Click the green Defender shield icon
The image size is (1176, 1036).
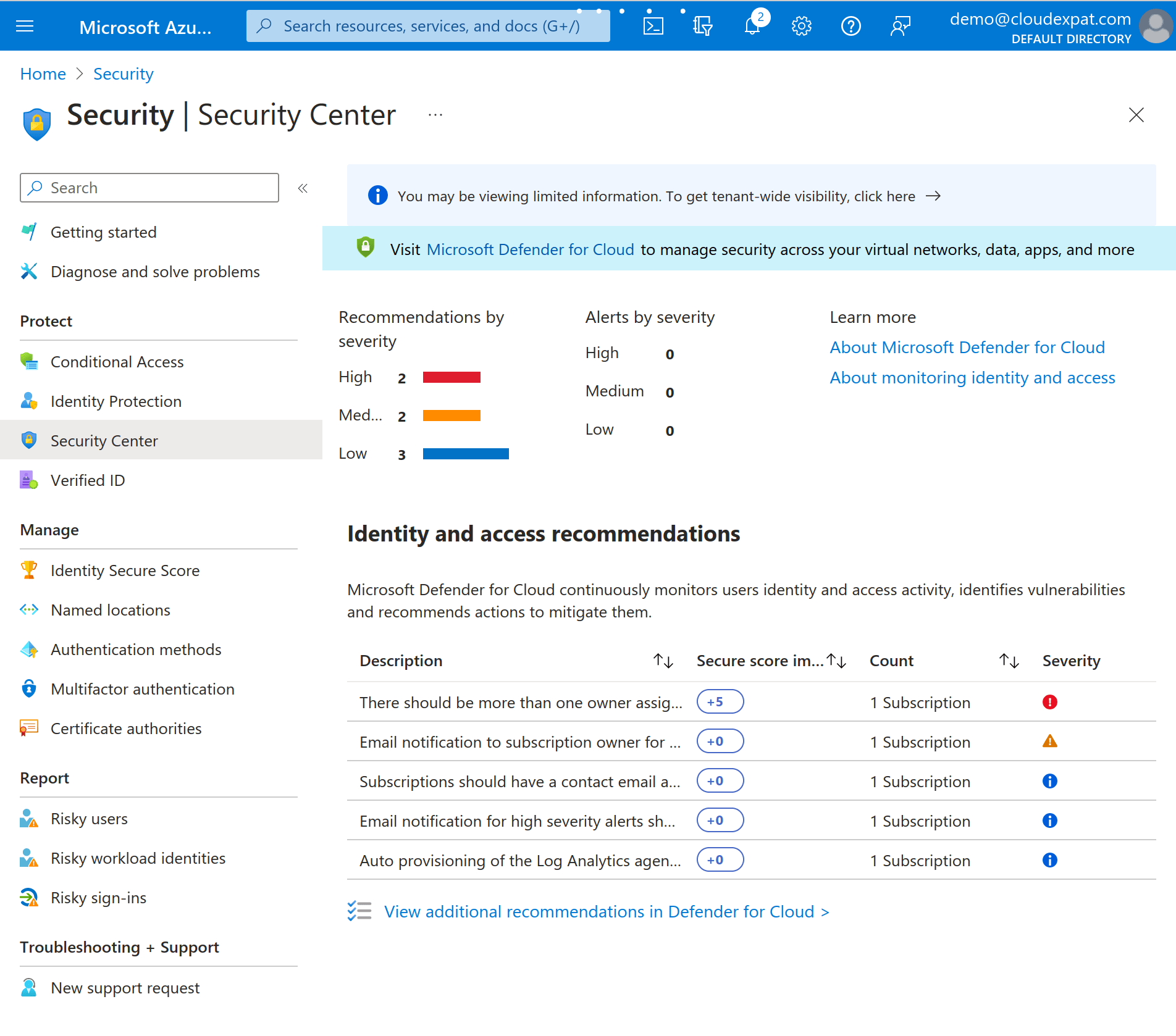coord(366,248)
